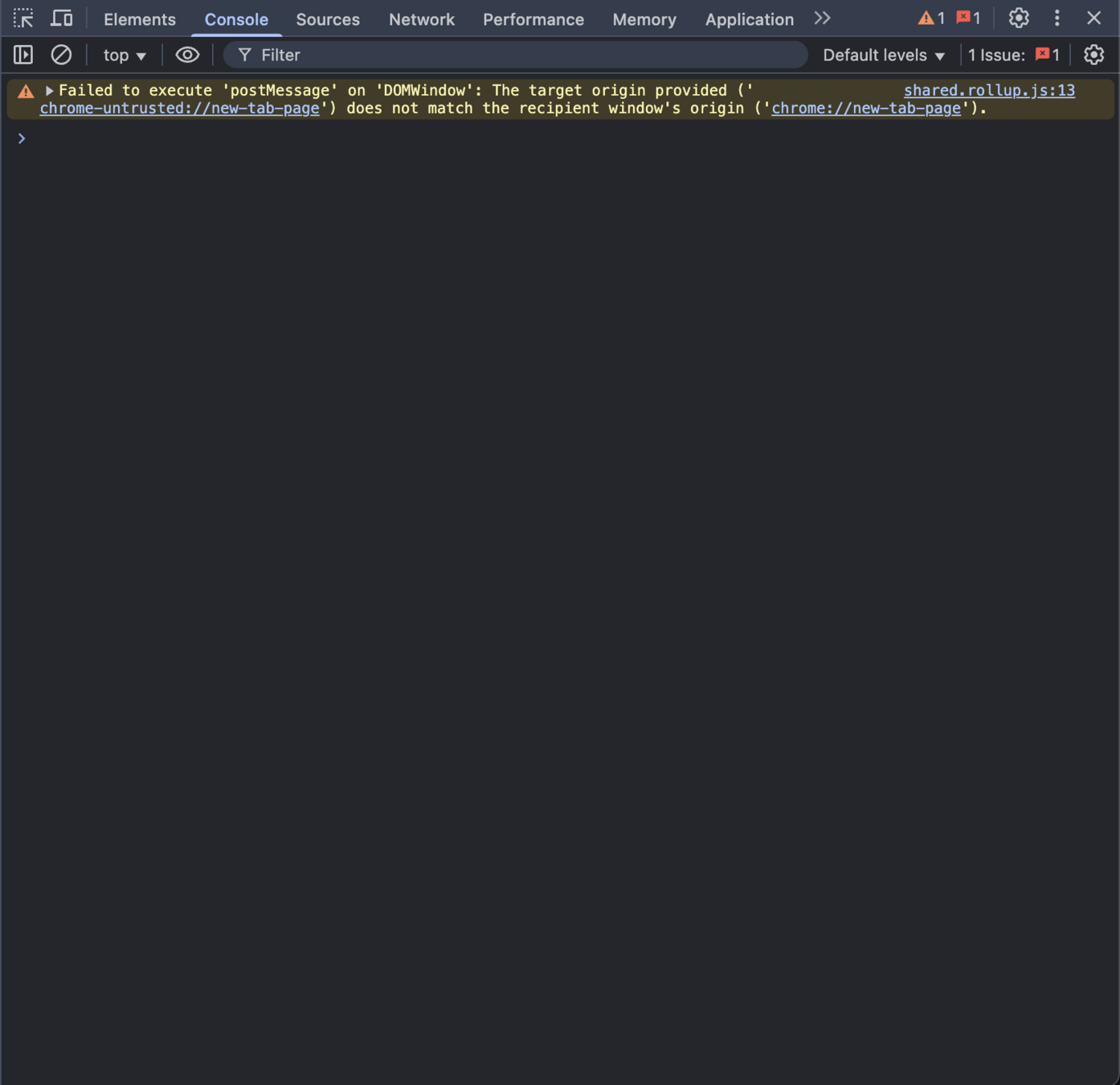
Task: Switch to the Console tab
Action: (x=236, y=19)
